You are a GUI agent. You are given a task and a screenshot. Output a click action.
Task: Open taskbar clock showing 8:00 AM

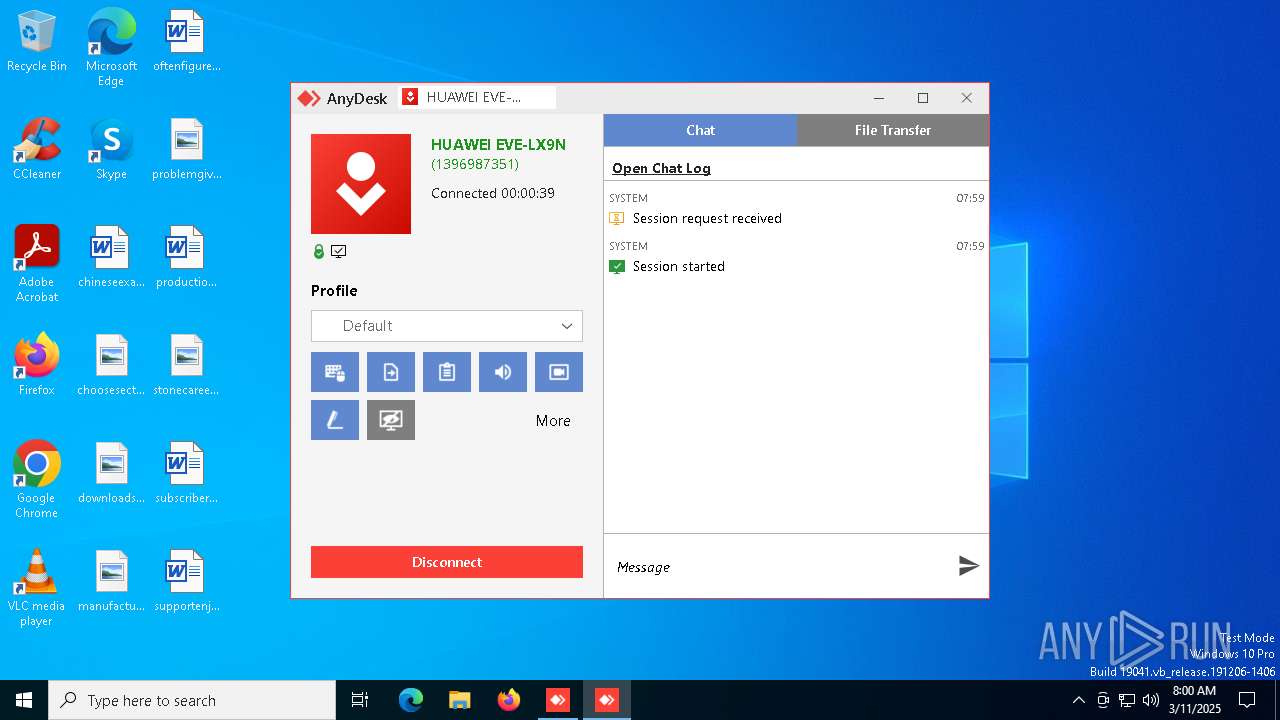click(1195, 700)
